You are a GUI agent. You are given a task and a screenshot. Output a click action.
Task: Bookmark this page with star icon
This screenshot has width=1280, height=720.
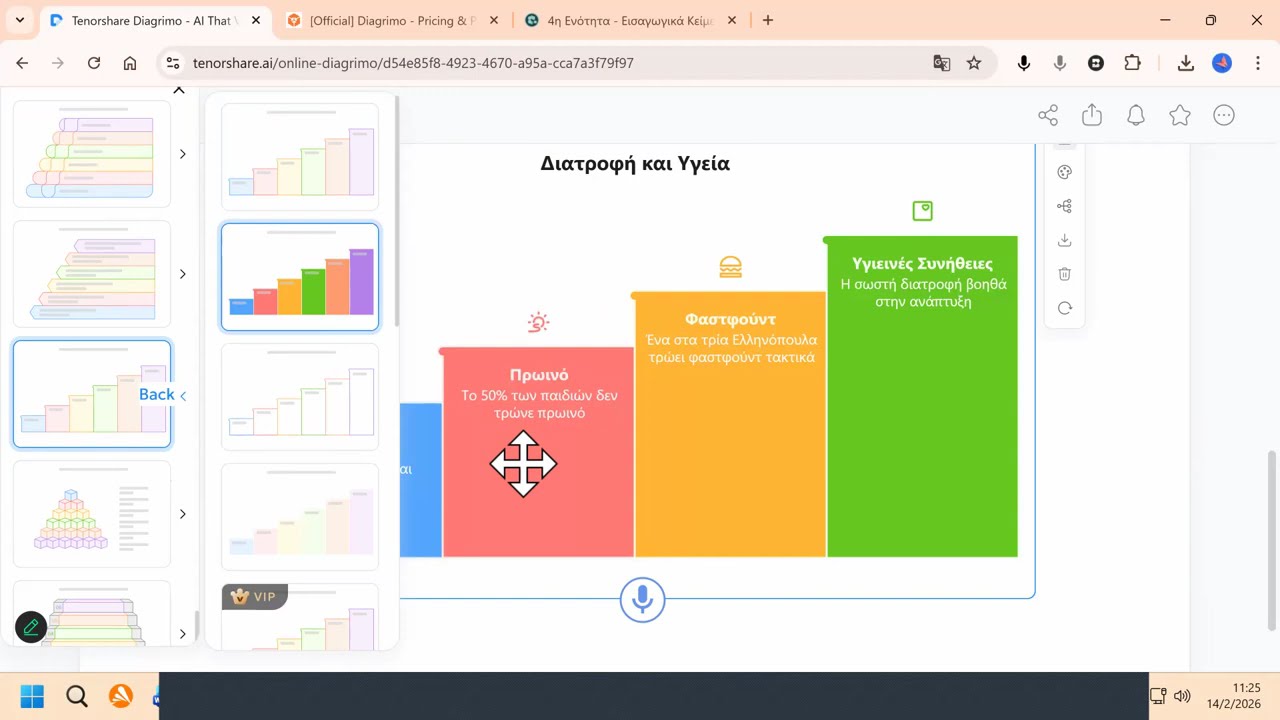(x=974, y=63)
